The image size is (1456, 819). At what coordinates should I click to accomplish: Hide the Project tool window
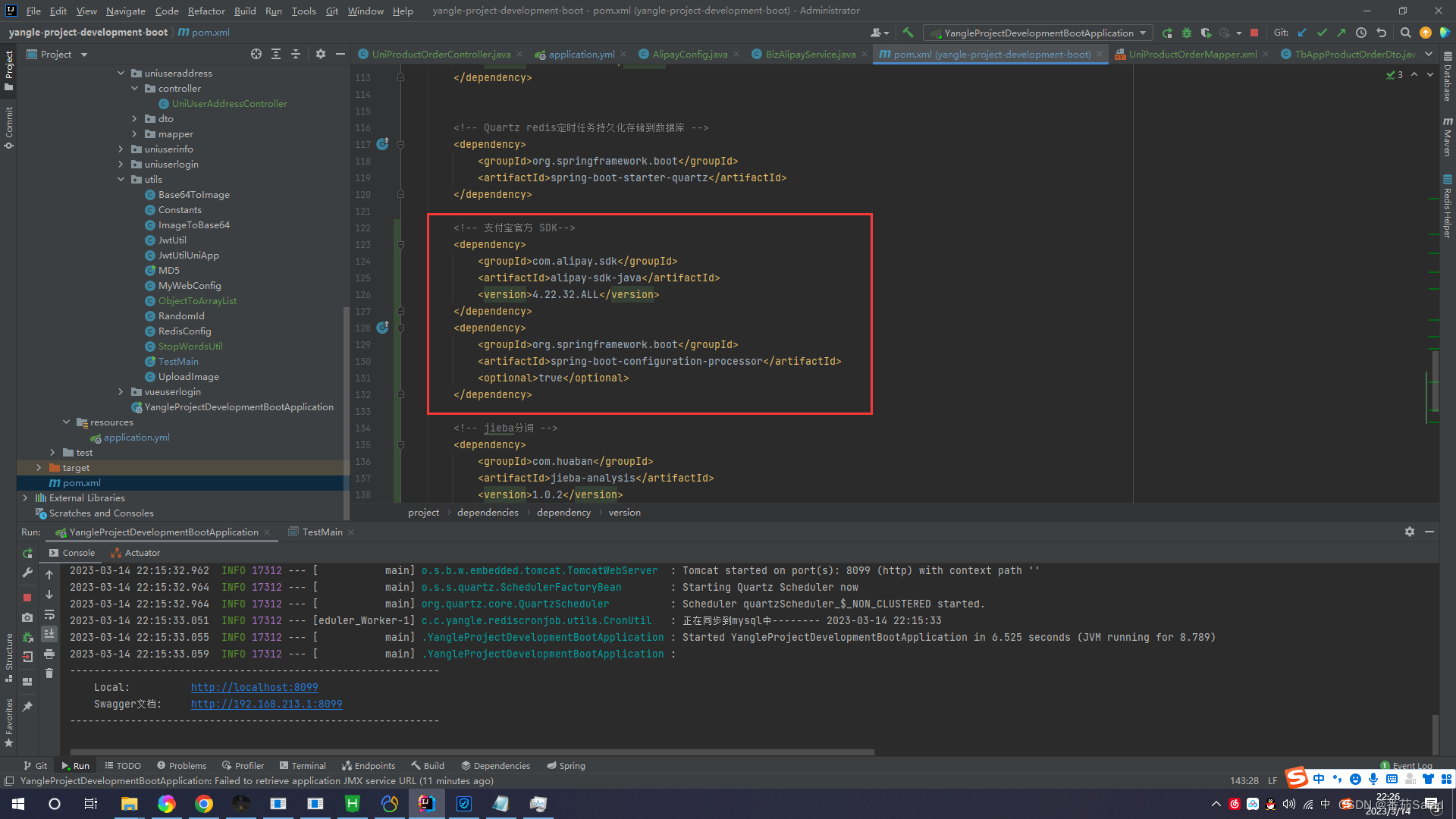(x=340, y=54)
